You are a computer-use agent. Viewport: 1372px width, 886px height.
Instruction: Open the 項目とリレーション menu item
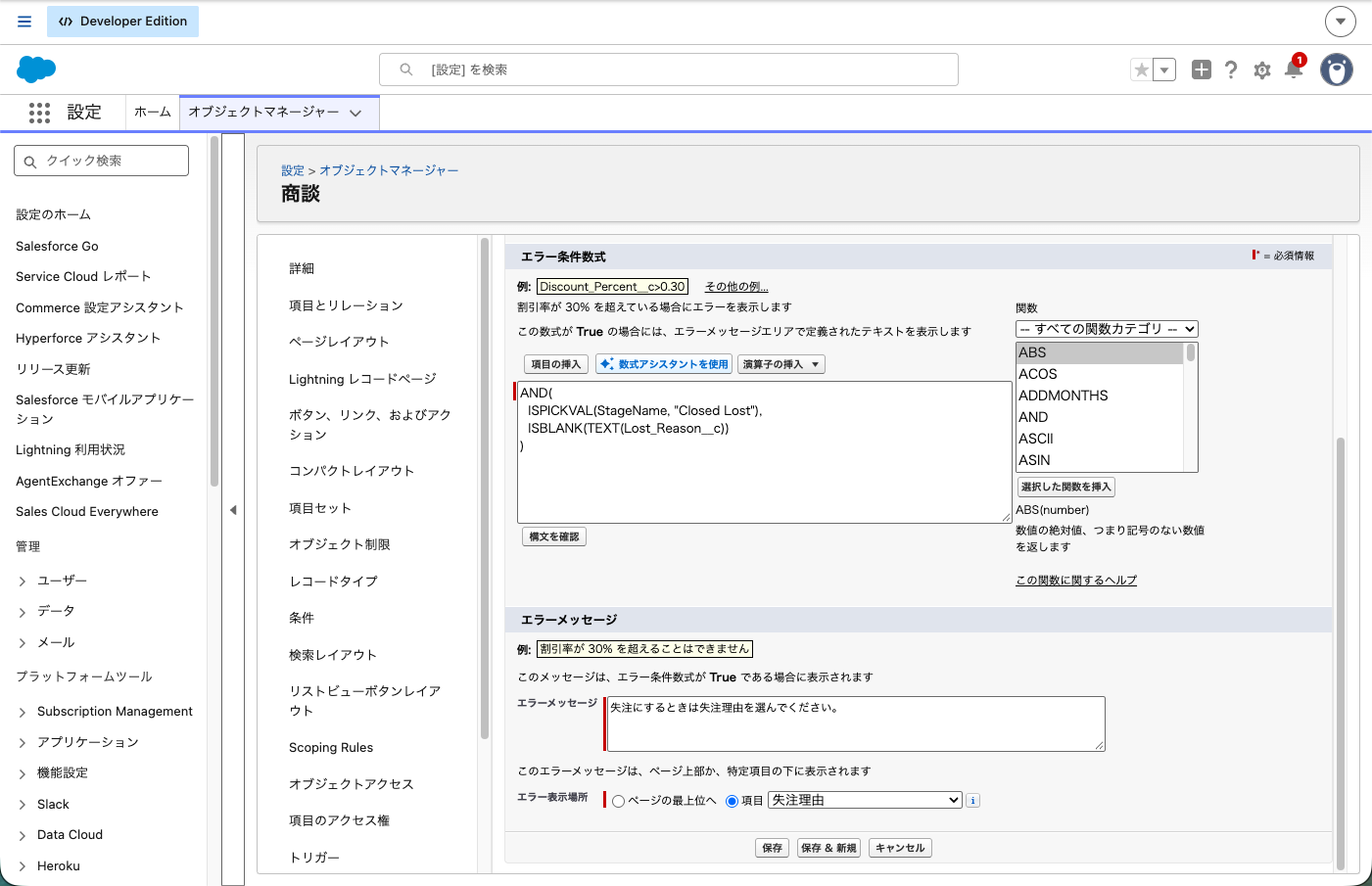pos(346,305)
